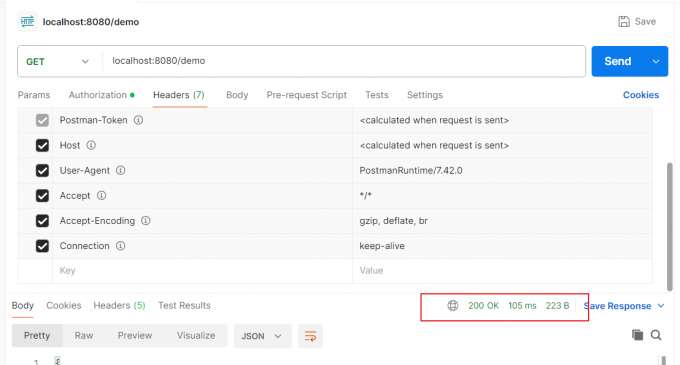The width and height of the screenshot is (680, 365).
Task: Copy response using the copy icon
Action: tap(637, 335)
